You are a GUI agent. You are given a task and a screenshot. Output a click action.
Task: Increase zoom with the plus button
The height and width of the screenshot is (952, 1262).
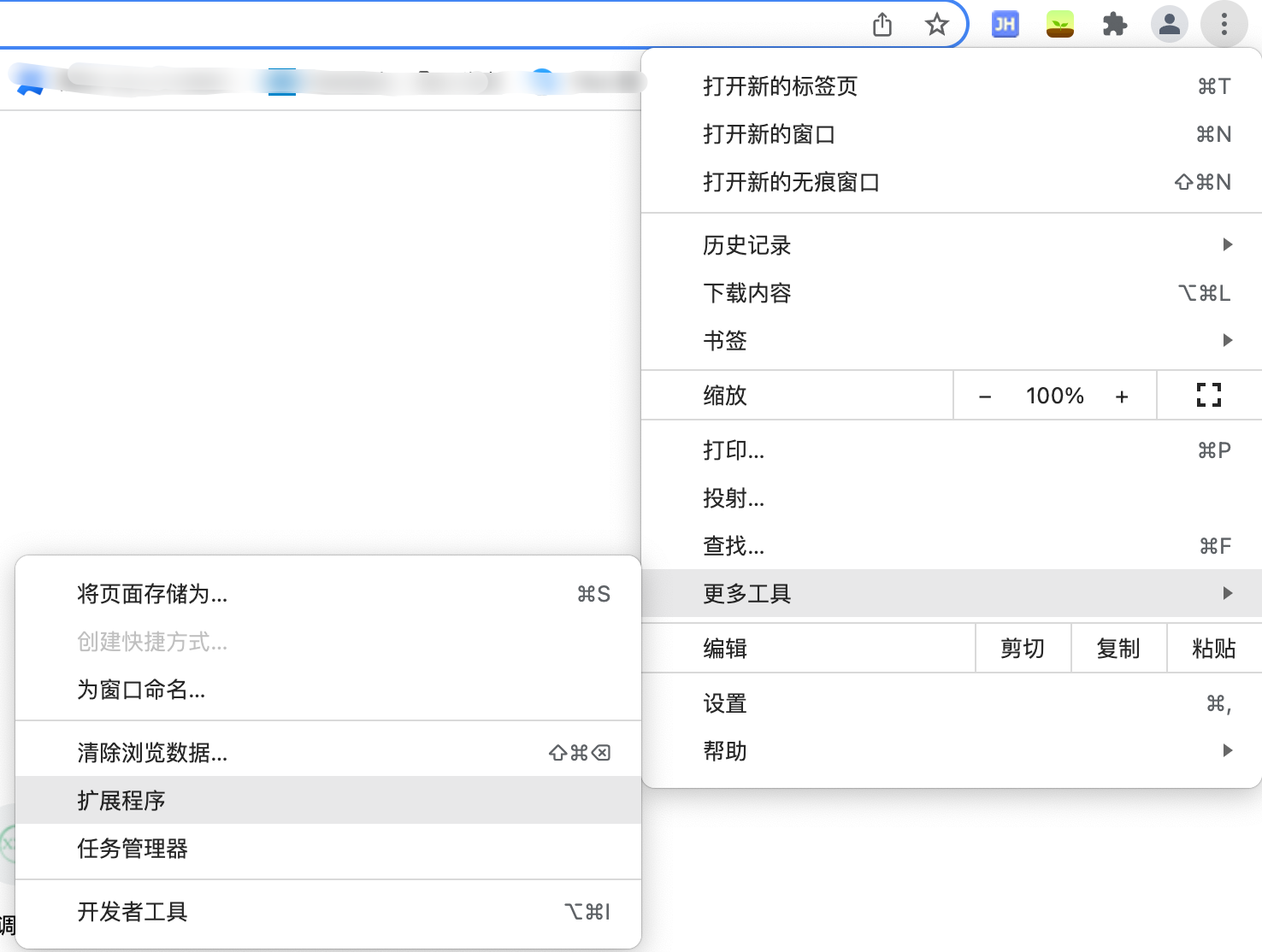click(1122, 397)
